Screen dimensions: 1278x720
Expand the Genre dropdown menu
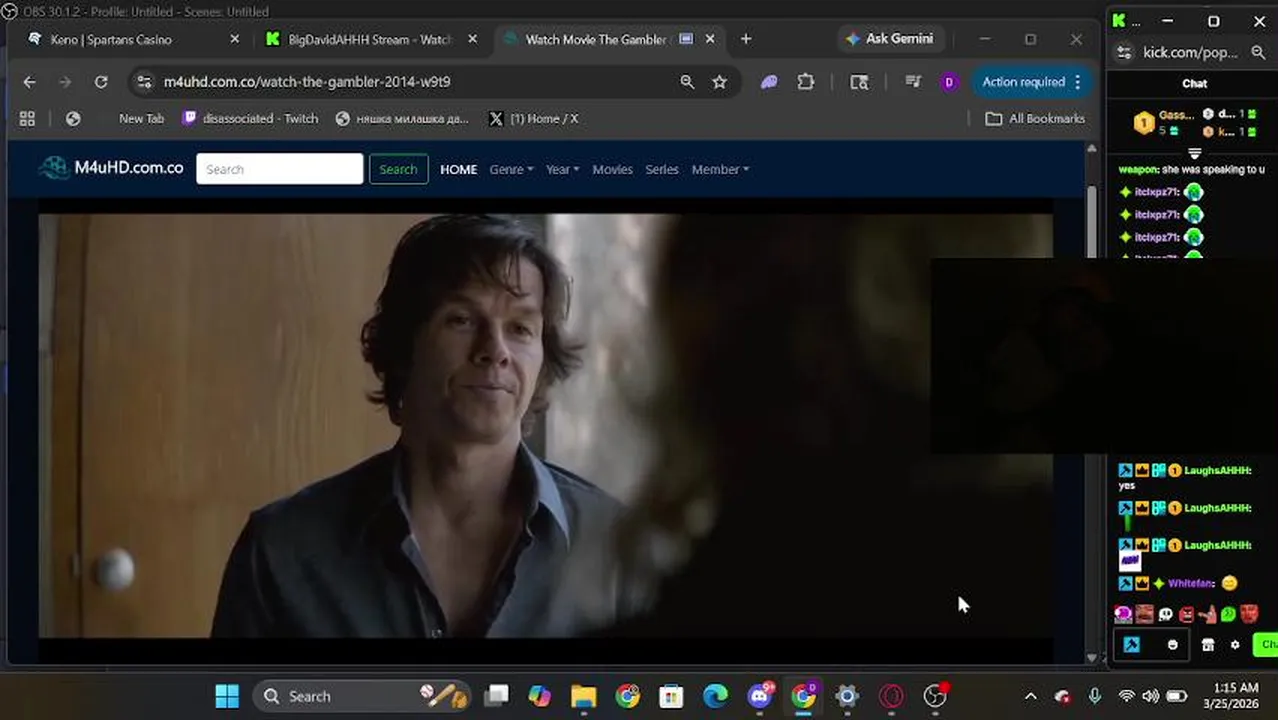click(x=511, y=169)
